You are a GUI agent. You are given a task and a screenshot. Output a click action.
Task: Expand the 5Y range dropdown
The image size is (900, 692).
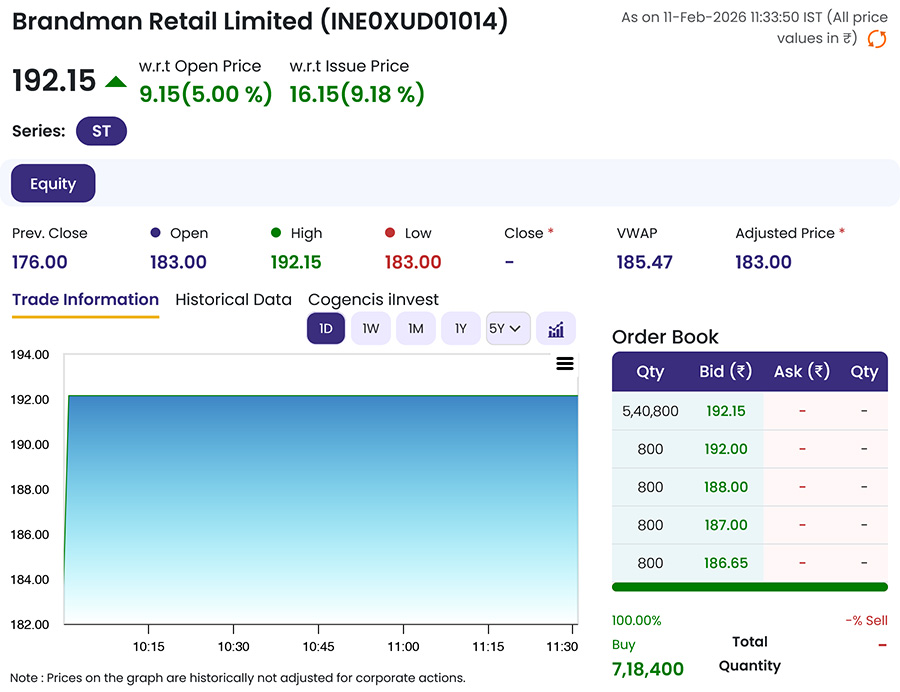point(508,329)
